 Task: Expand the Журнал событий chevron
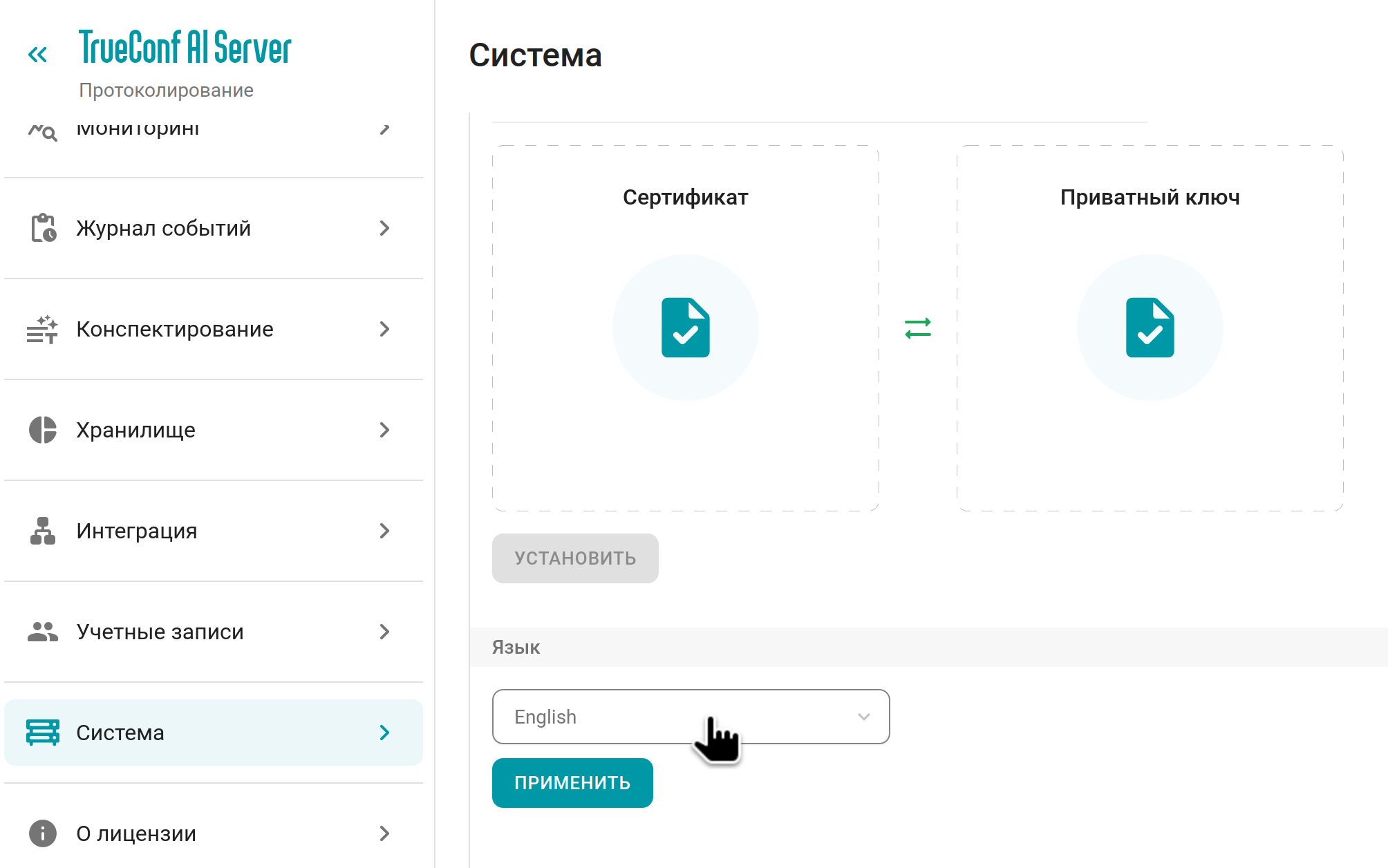(385, 228)
